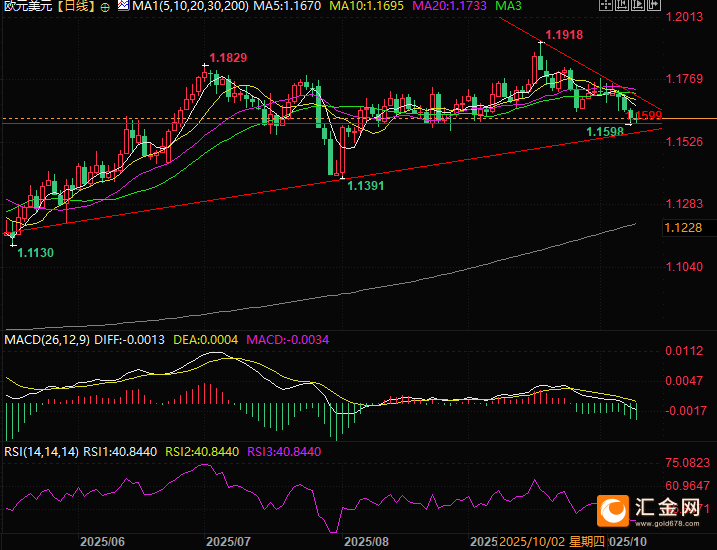The image size is (717, 550).
Task: Click the crosshair icon beside 日线
Action: pyautogui.click(x=106, y=7)
